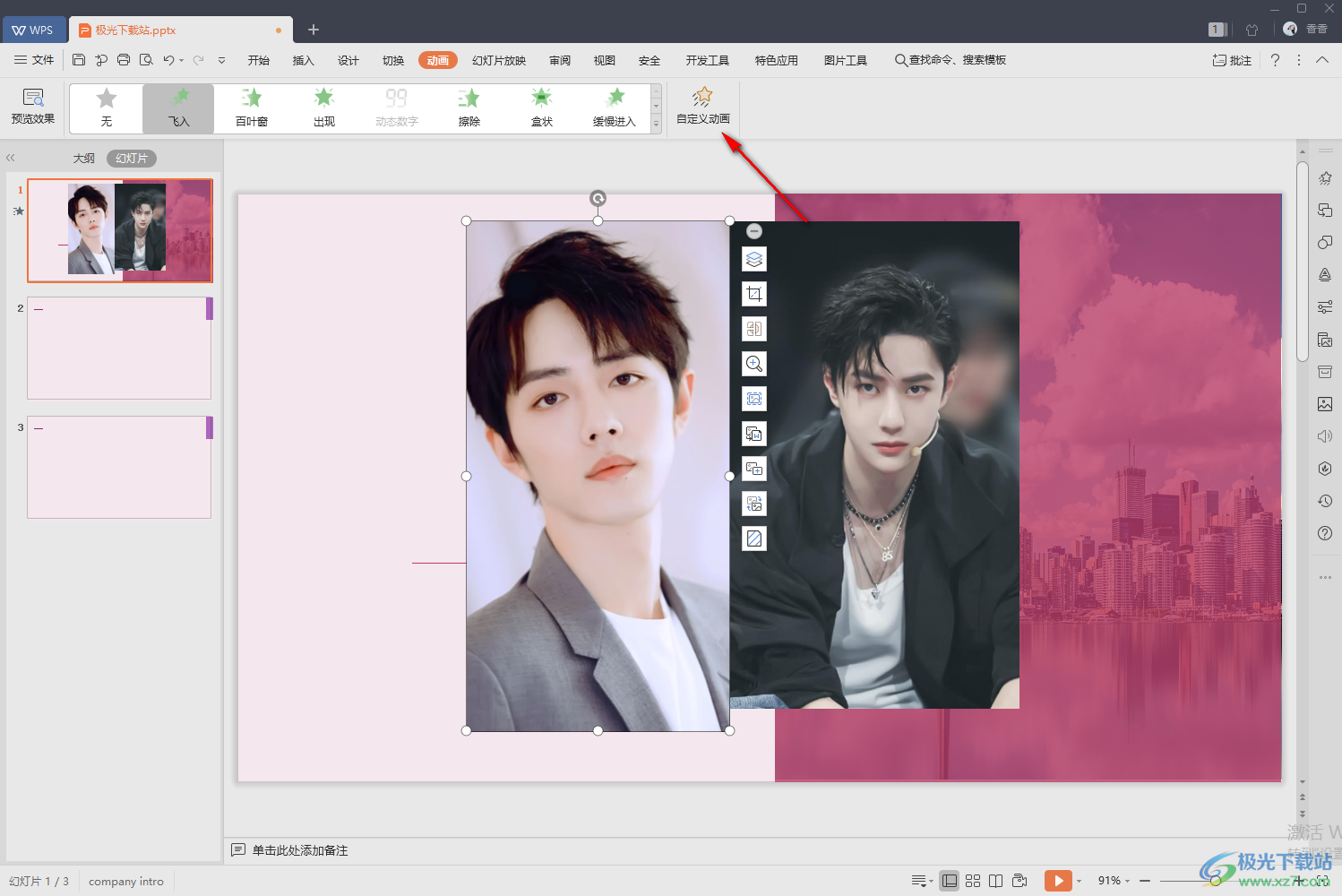Click the crop tool in floating image toolbar
Image resolution: width=1342 pixels, height=896 pixels.
pos(754,294)
